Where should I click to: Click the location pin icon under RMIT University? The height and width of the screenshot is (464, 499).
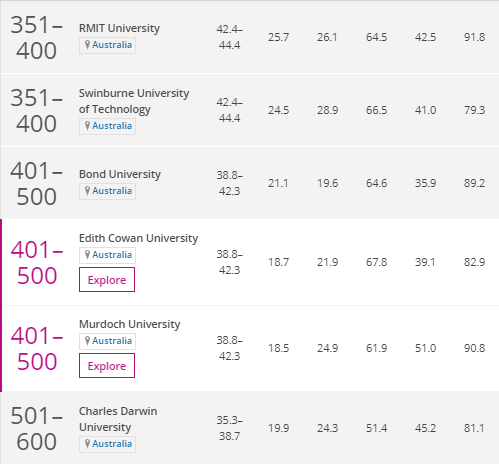[87, 45]
